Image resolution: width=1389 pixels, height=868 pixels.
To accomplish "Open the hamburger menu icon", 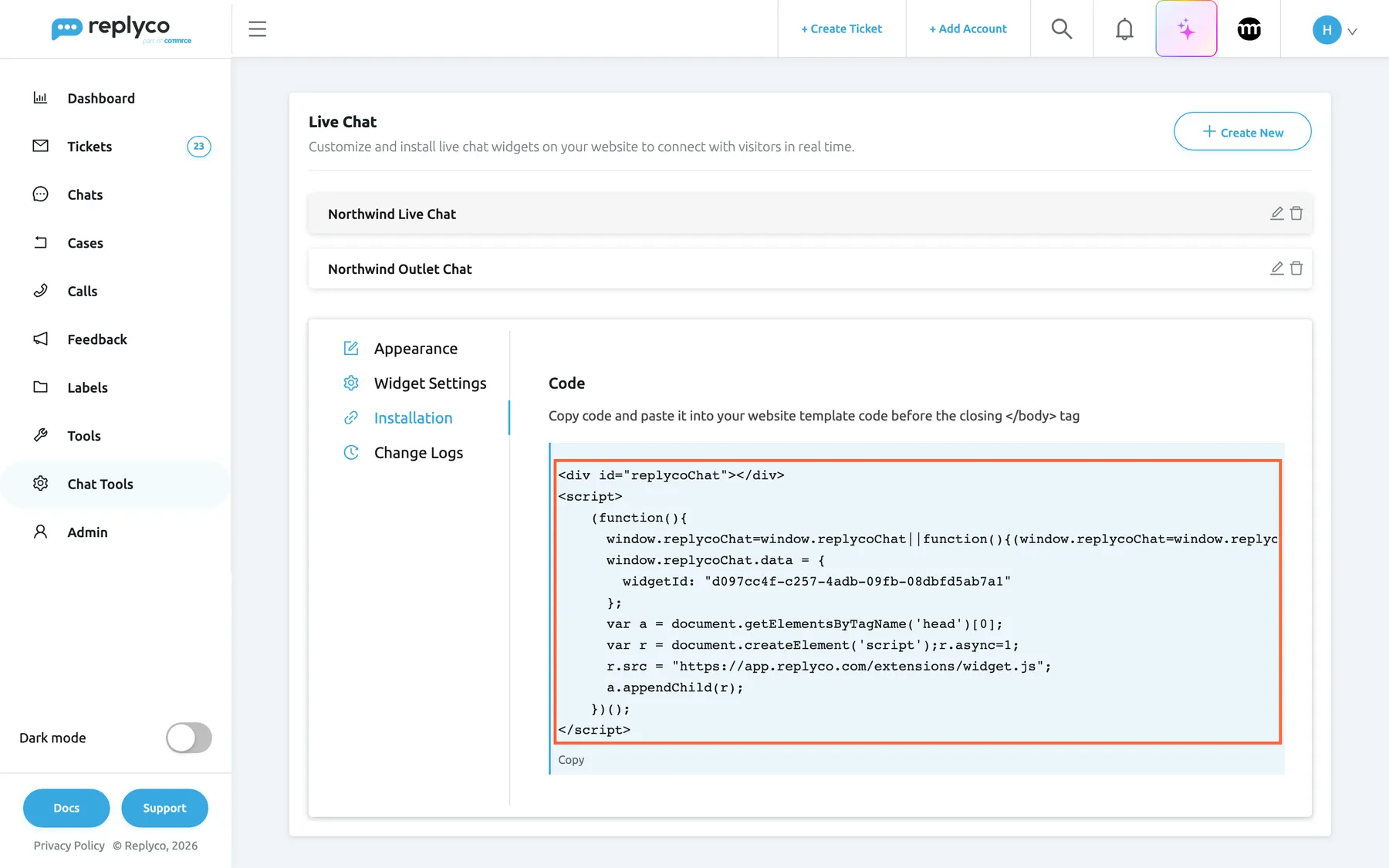I will point(257,29).
